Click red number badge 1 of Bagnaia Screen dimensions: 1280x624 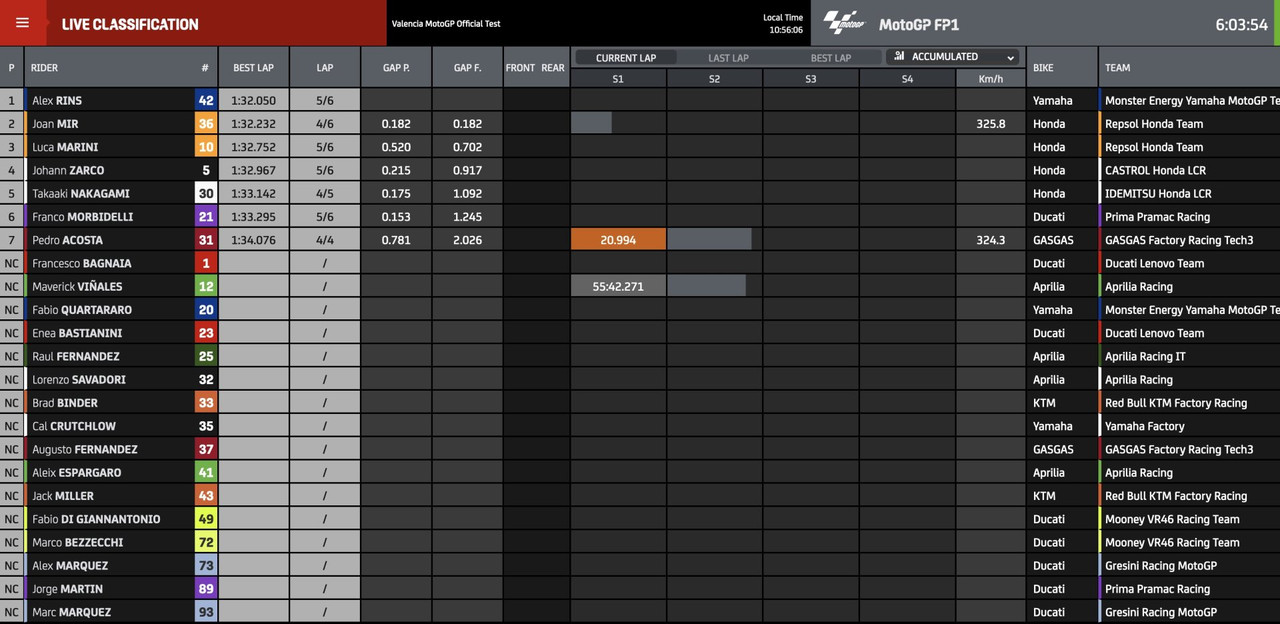tap(206, 263)
